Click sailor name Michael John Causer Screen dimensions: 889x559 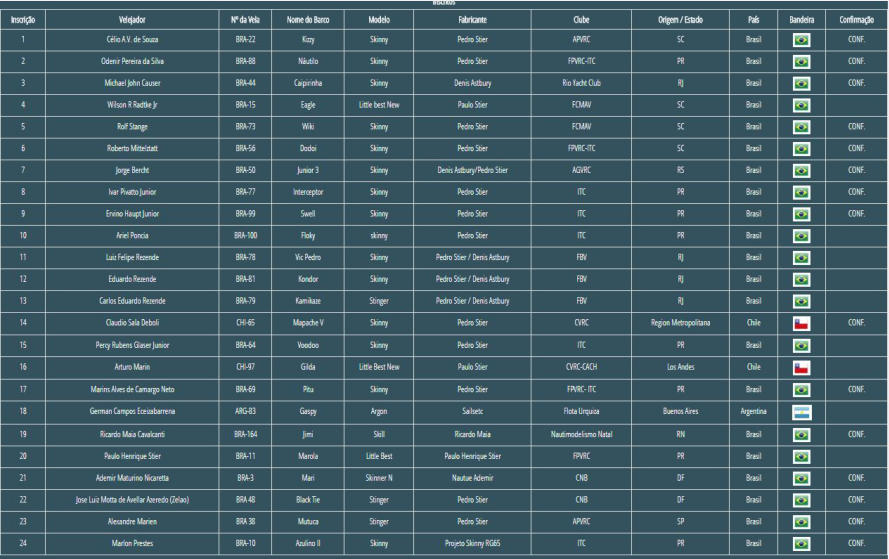point(132,83)
